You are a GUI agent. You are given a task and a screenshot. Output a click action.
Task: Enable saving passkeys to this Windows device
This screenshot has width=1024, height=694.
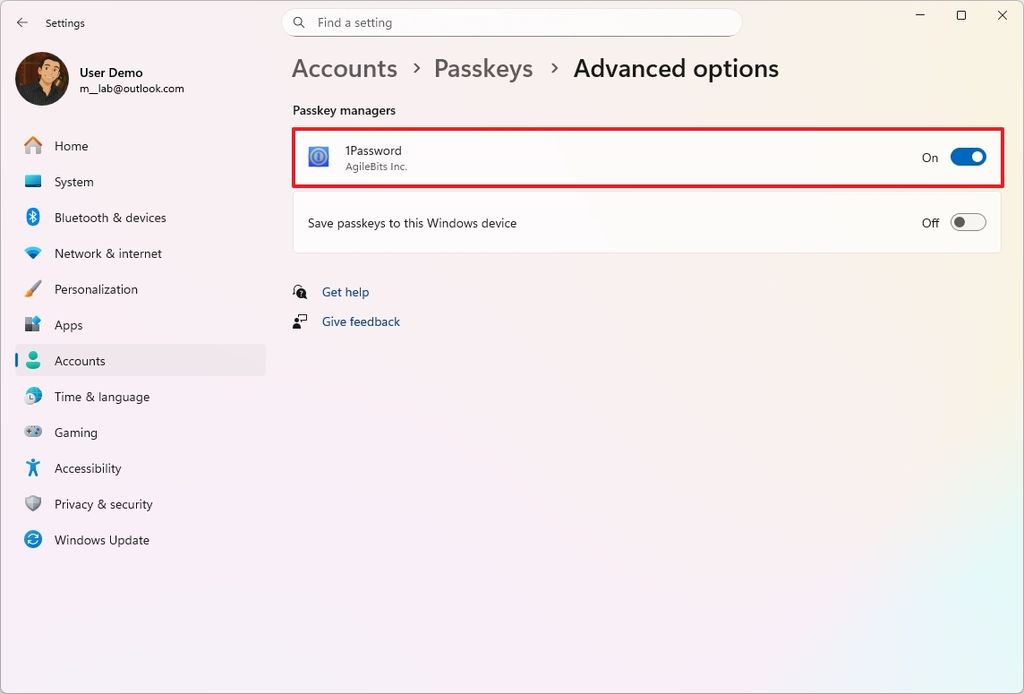coord(967,222)
